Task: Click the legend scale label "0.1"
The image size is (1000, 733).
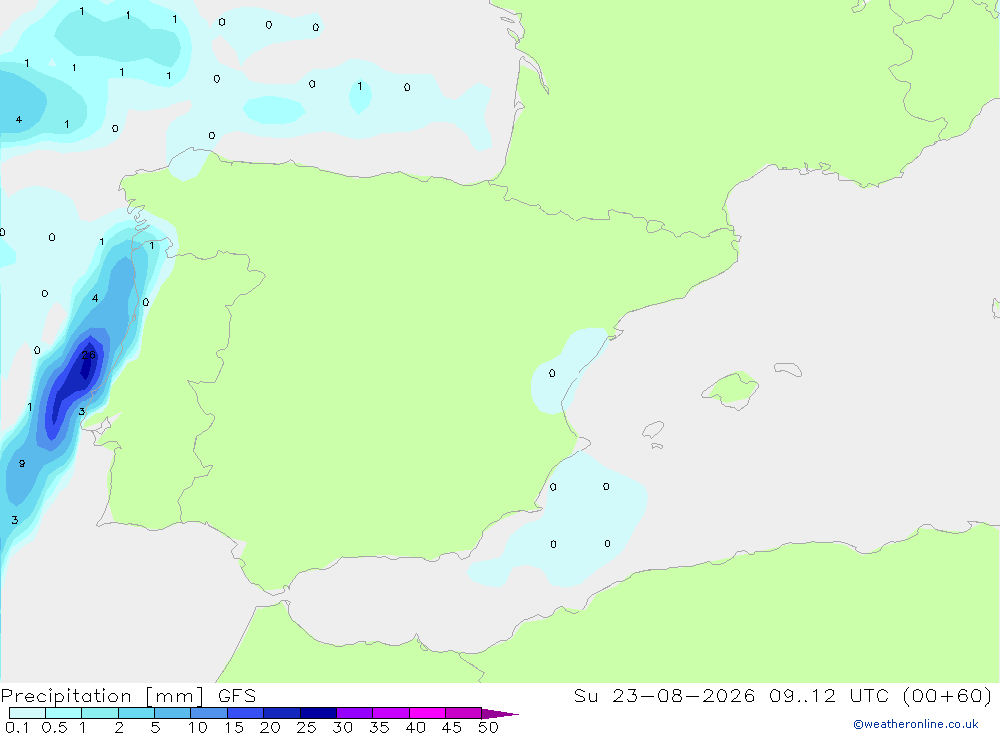Action: [17, 727]
